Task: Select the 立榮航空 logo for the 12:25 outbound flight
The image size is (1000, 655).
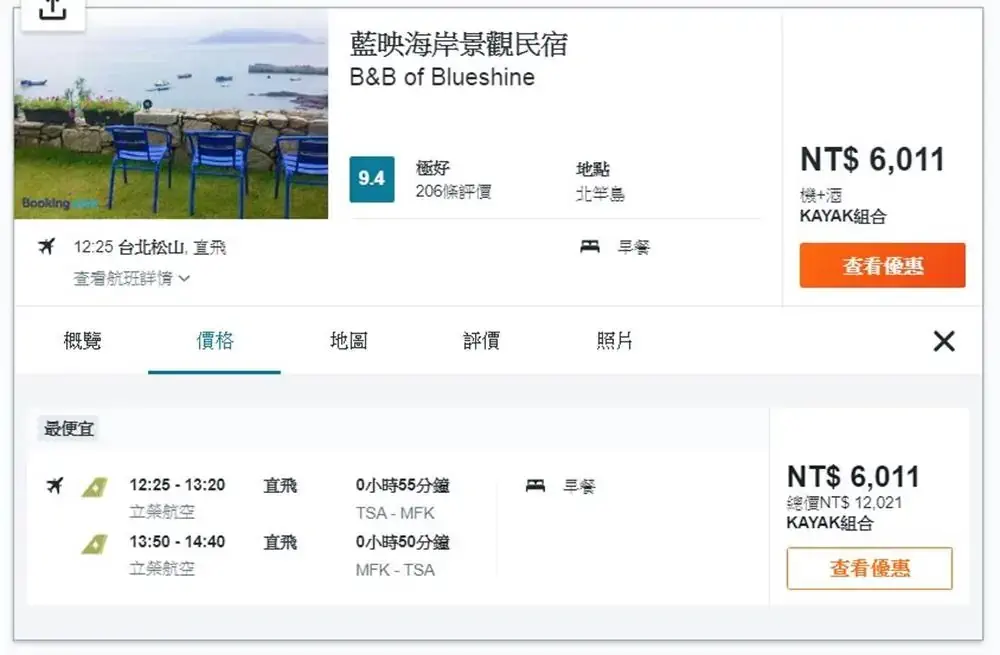Action: pos(94,489)
